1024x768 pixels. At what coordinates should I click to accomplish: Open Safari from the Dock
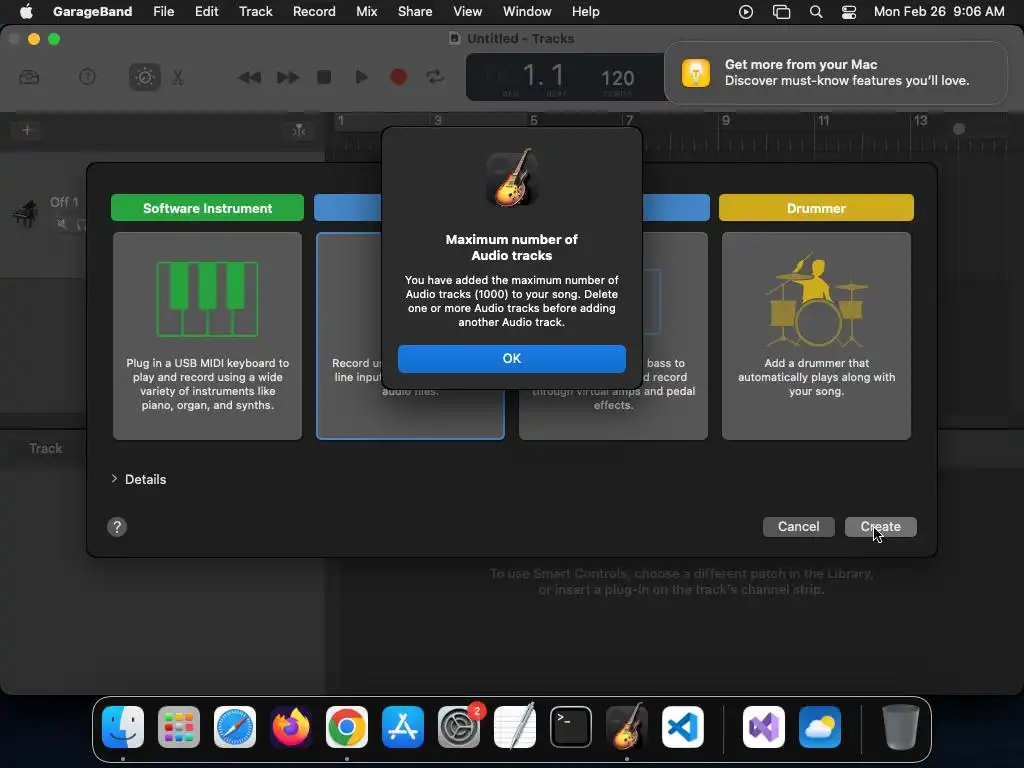coord(235,727)
